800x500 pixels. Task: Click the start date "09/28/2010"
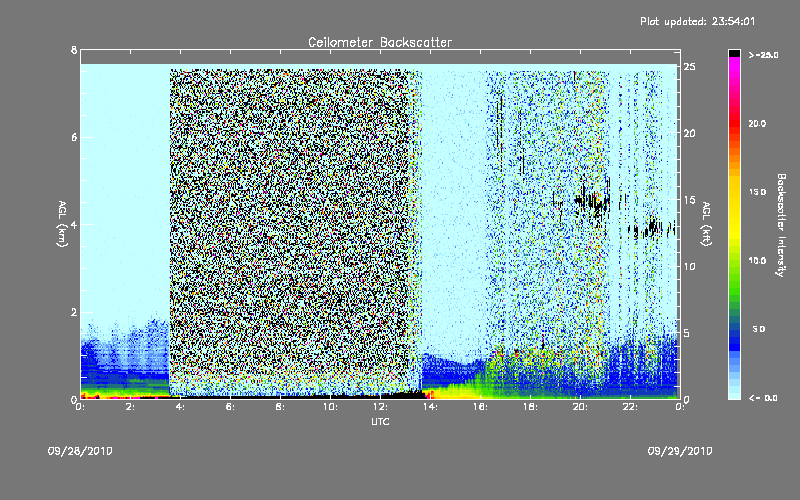(x=80, y=451)
